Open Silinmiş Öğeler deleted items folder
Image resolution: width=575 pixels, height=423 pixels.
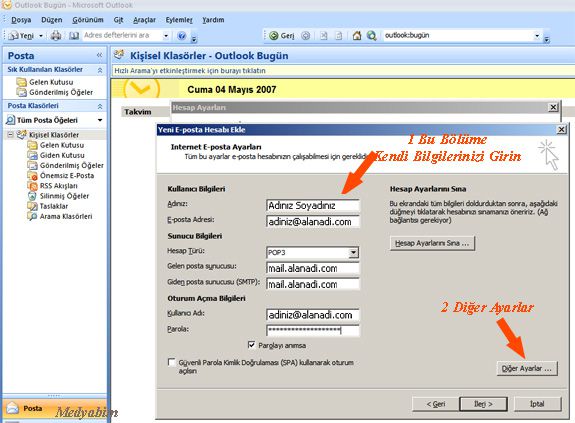pos(64,196)
